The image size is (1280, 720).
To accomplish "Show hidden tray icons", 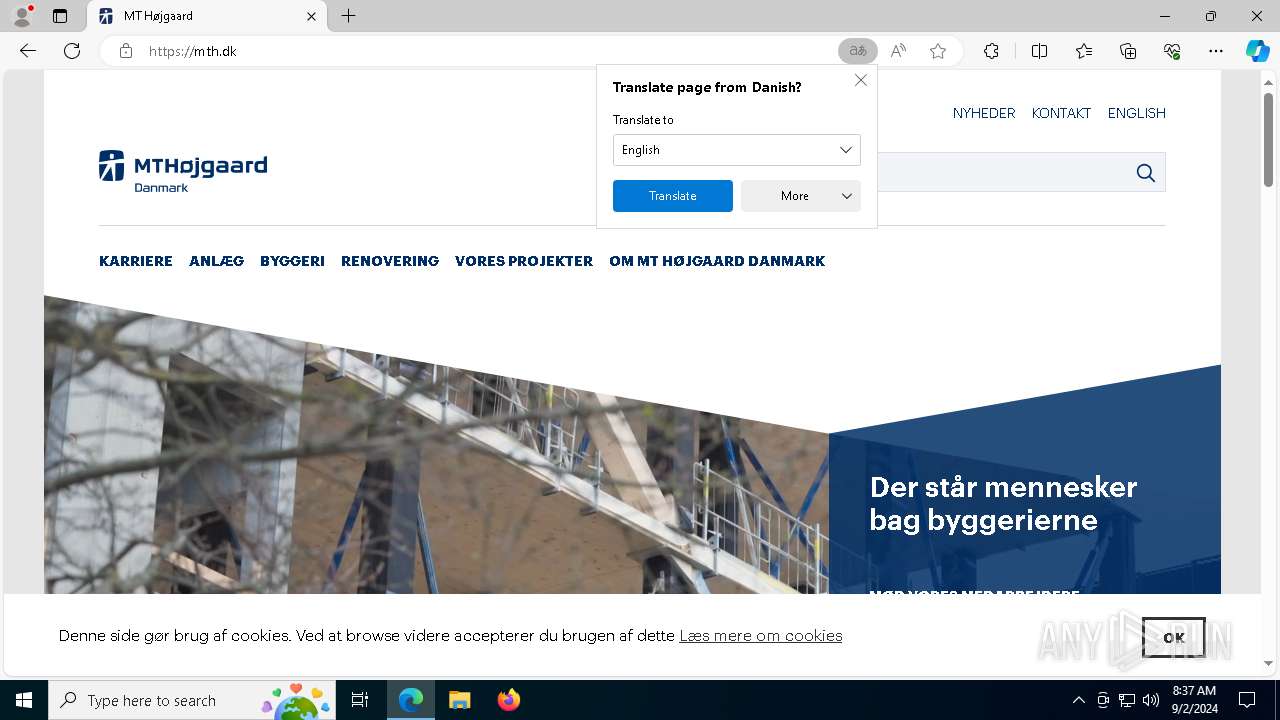I will [x=1078, y=700].
